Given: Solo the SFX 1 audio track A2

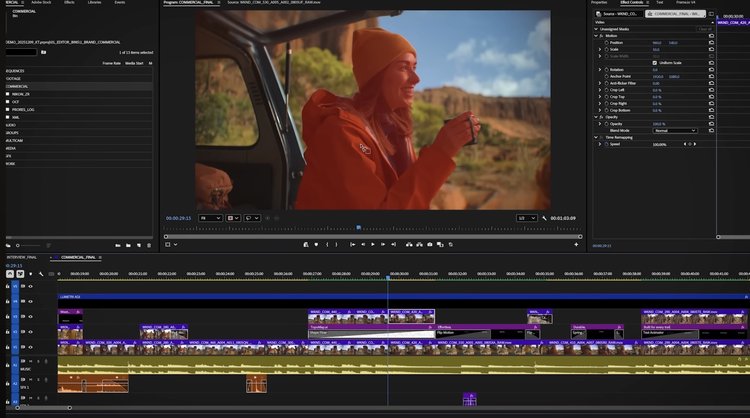Looking at the screenshot, I should pyautogui.click(x=38, y=380).
